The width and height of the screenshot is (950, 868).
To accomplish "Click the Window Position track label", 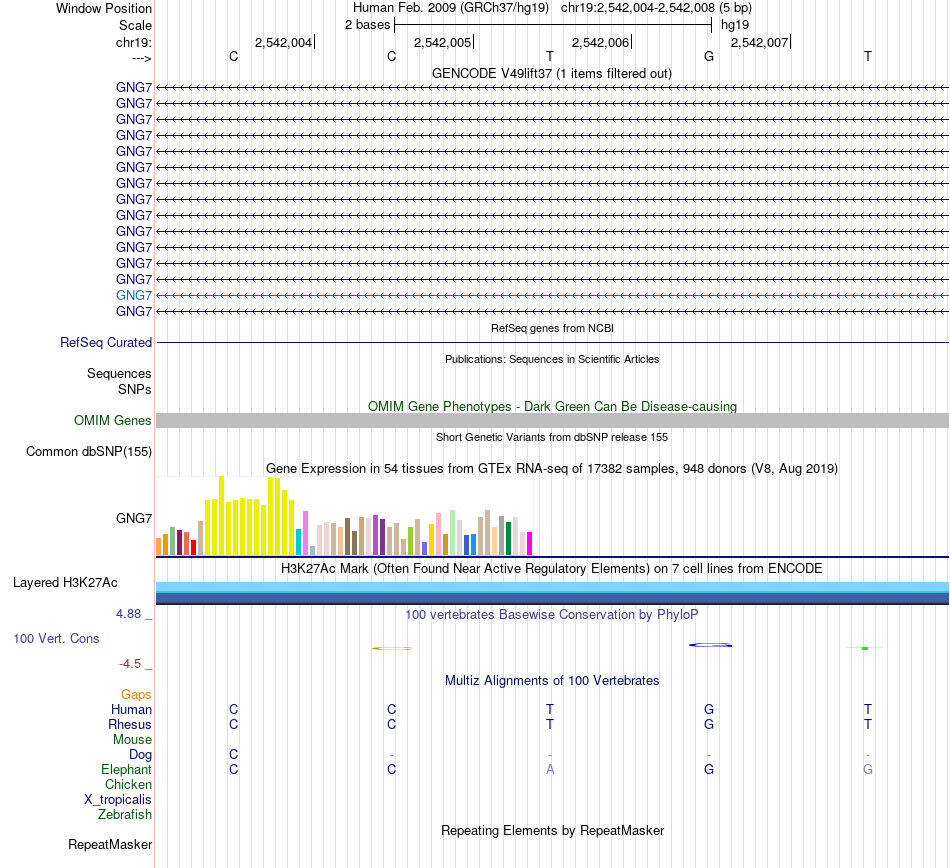I will 104,8.
